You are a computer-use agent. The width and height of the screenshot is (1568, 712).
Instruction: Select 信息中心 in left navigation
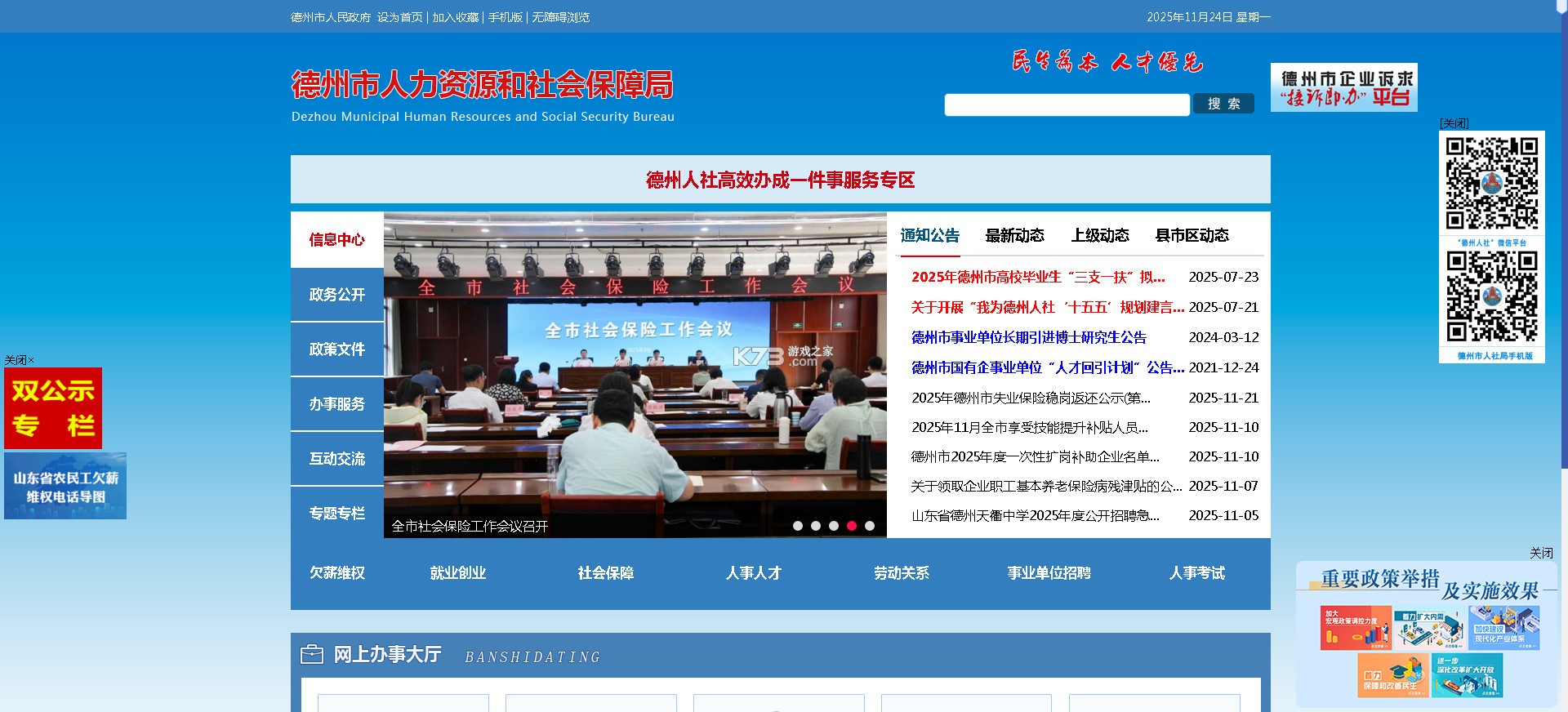[x=337, y=240]
